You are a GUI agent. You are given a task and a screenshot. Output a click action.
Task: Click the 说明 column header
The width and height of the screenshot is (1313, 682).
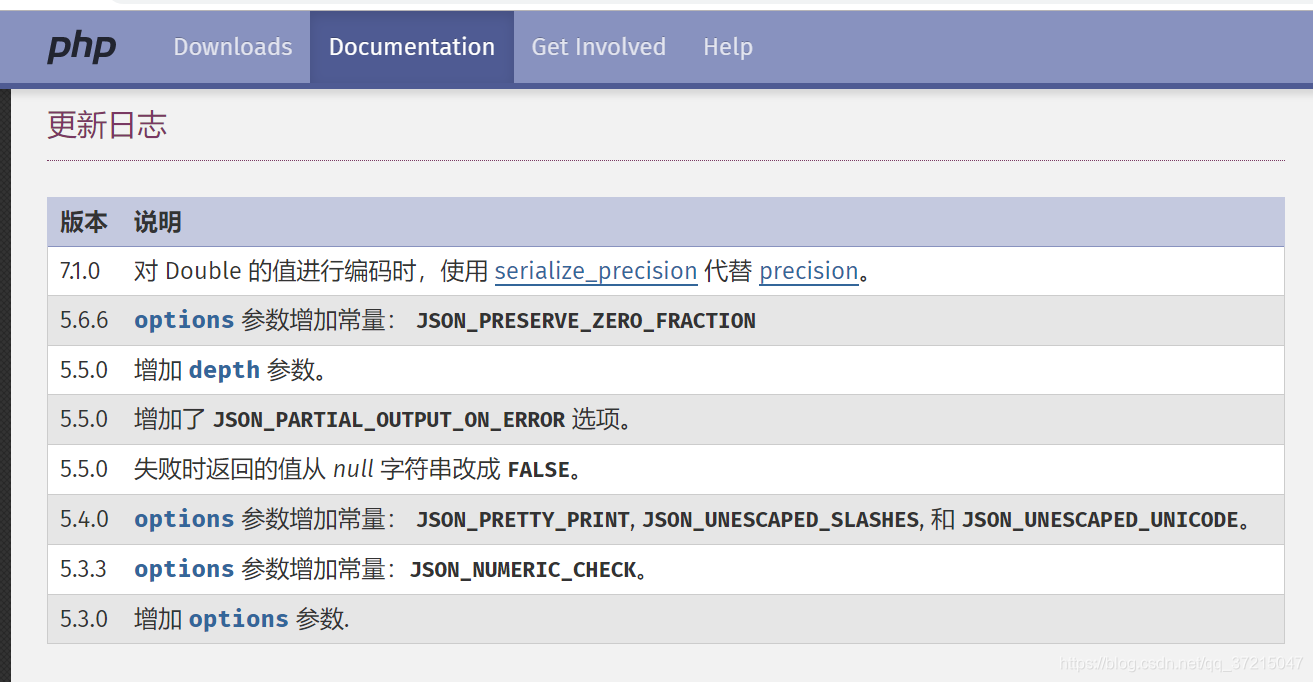158,222
